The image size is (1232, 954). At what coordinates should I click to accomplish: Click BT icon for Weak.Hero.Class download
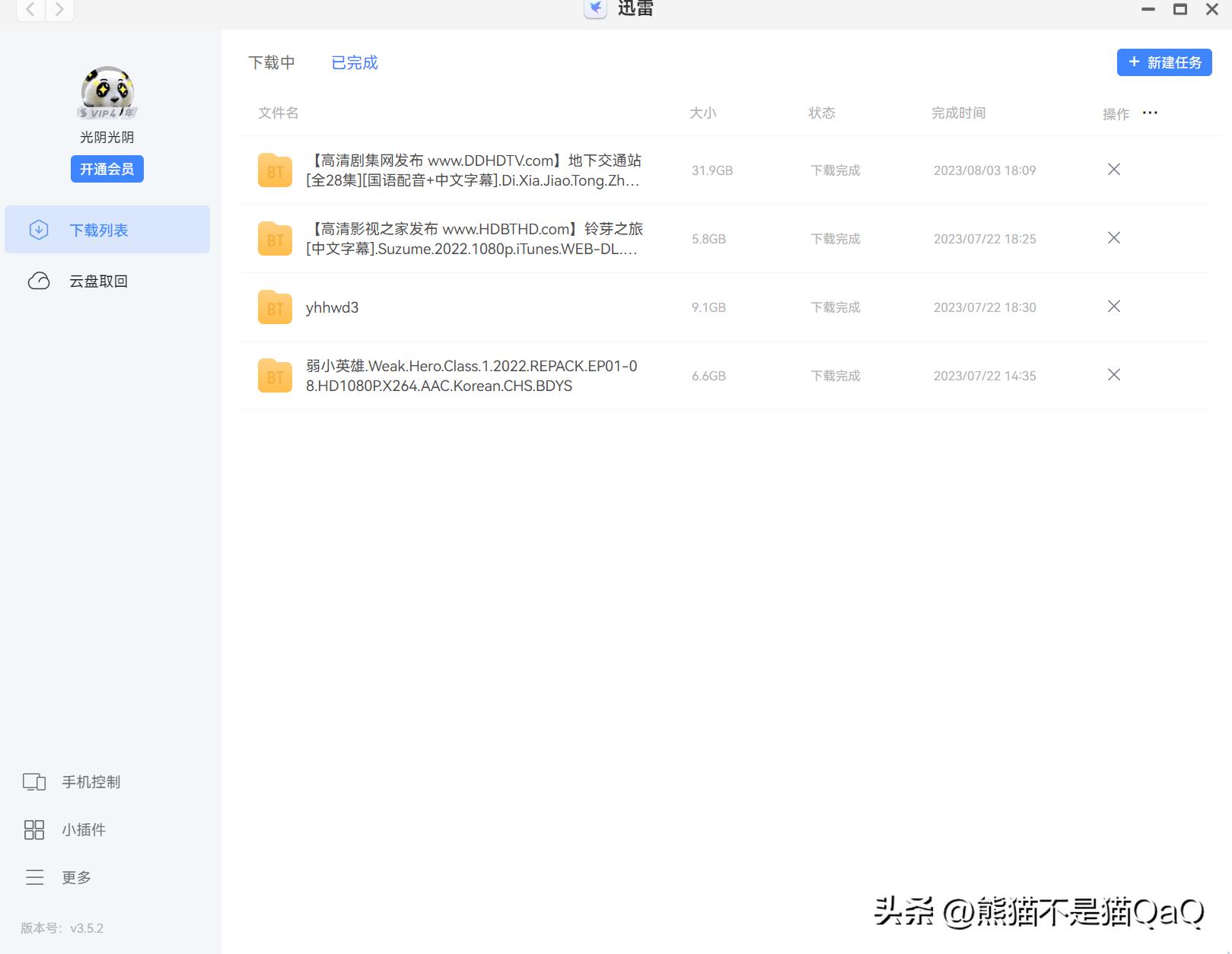pos(274,375)
